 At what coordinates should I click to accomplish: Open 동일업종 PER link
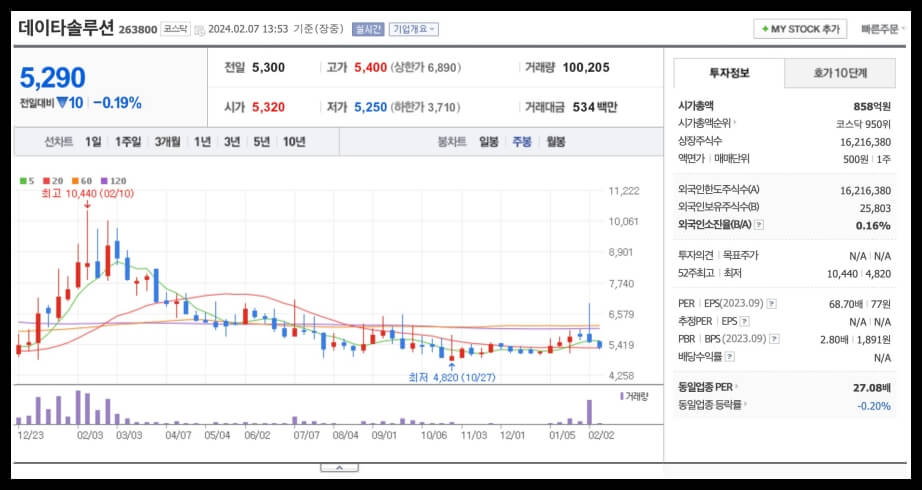tap(708, 387)
